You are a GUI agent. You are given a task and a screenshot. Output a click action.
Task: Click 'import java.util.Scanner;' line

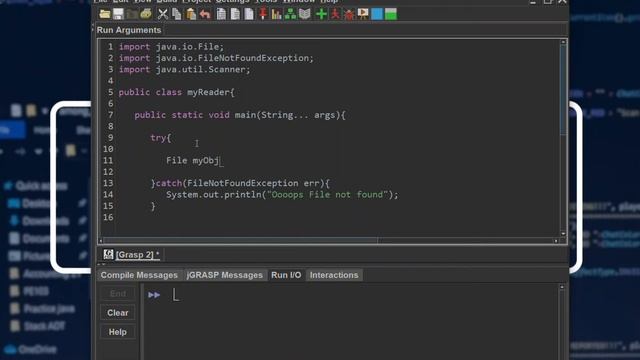184,70
